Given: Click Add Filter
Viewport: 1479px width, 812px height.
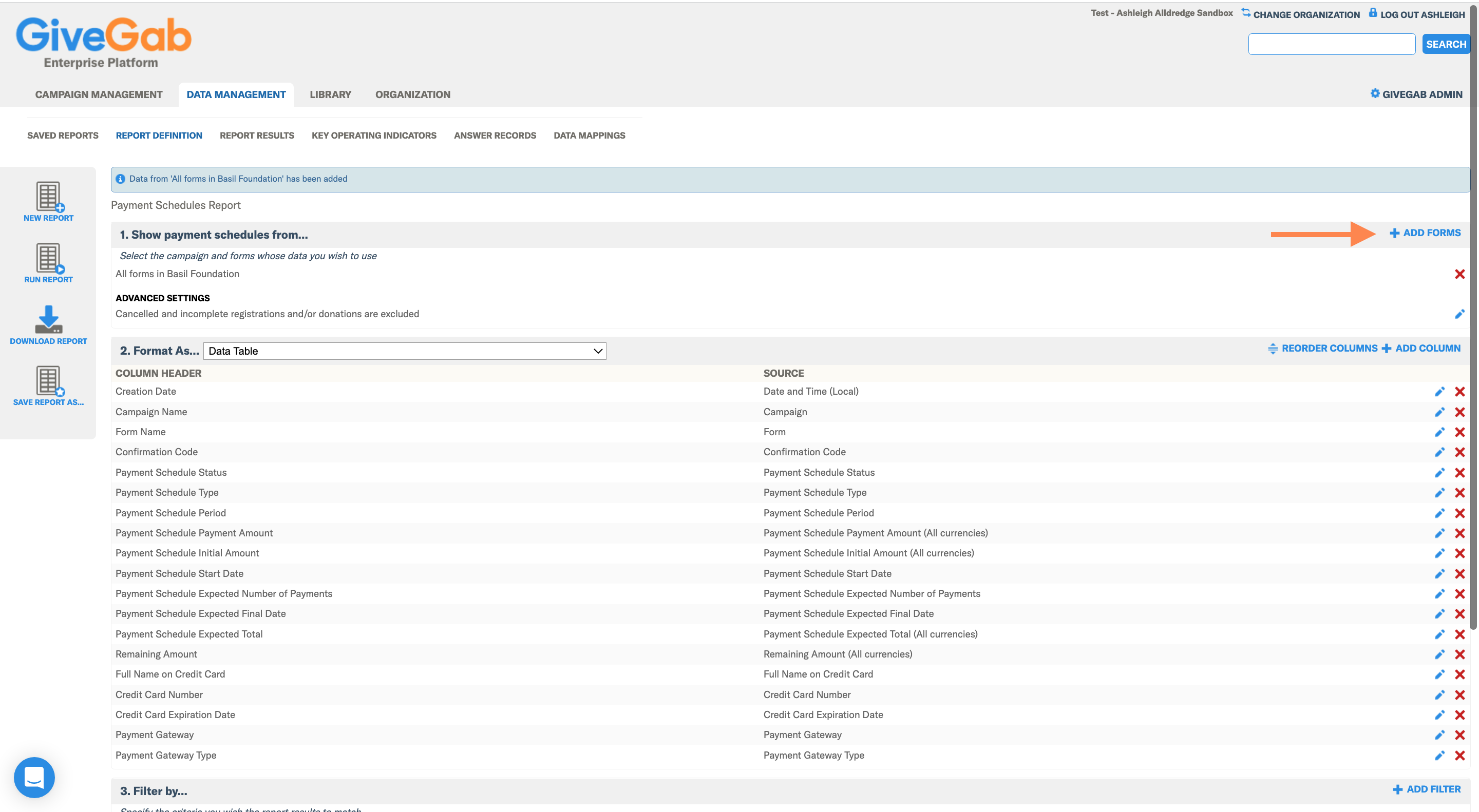Looking at the screenshot, I should tap(1427, 789).
